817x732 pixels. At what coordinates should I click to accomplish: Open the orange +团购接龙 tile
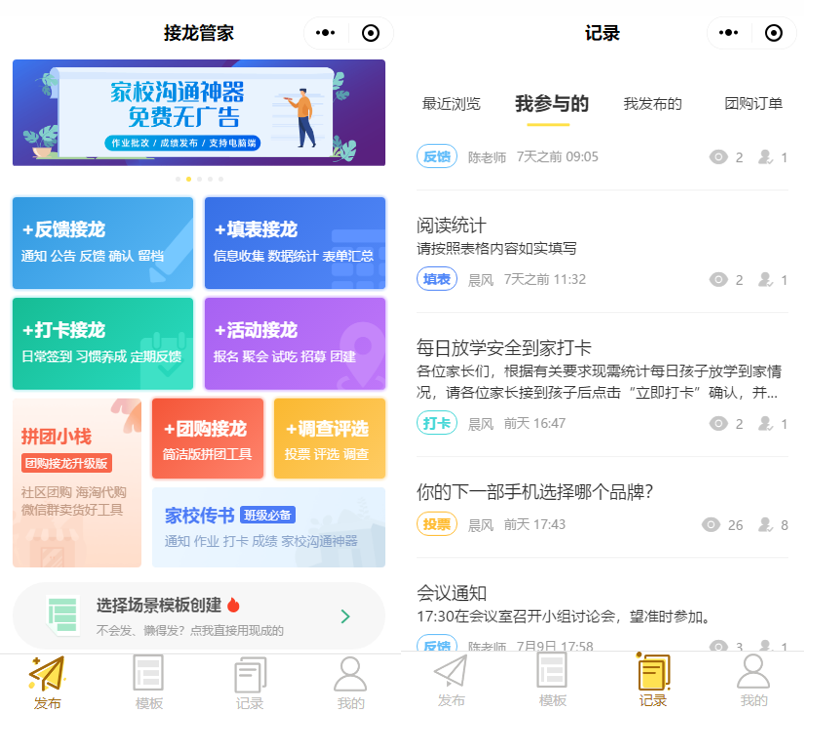point(208,439)
